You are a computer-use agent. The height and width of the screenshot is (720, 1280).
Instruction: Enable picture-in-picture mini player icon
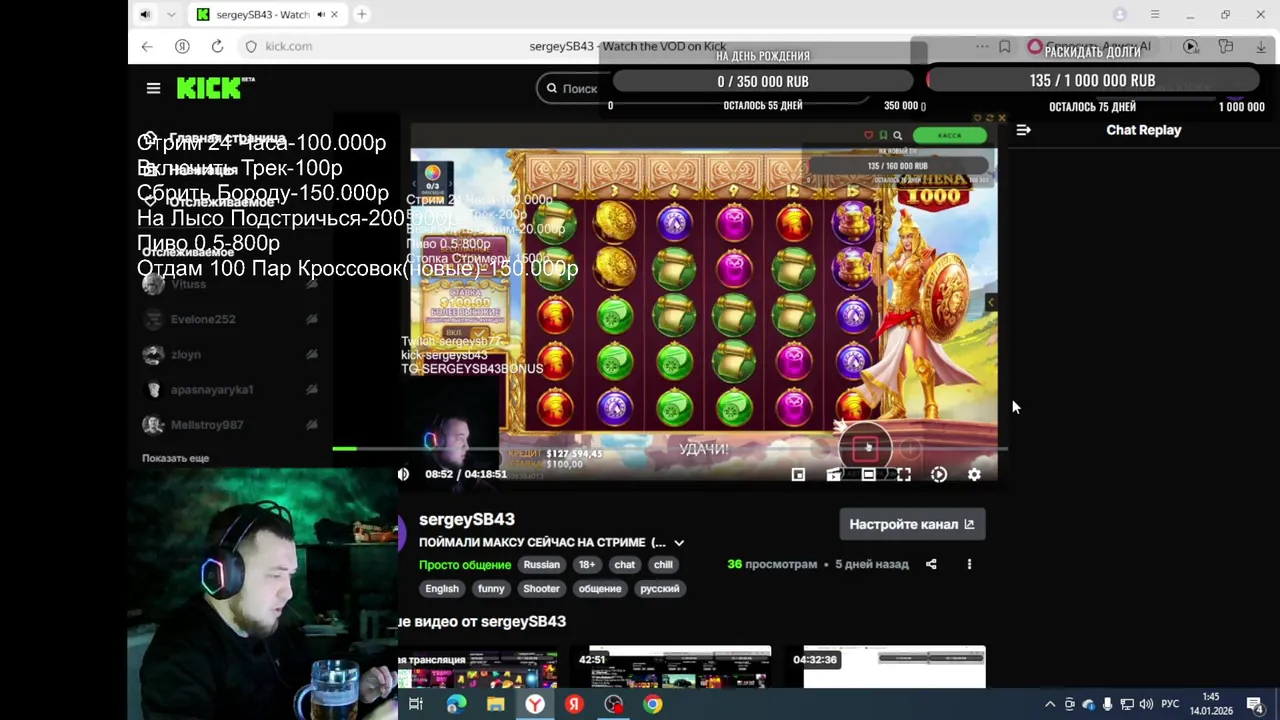798,475
